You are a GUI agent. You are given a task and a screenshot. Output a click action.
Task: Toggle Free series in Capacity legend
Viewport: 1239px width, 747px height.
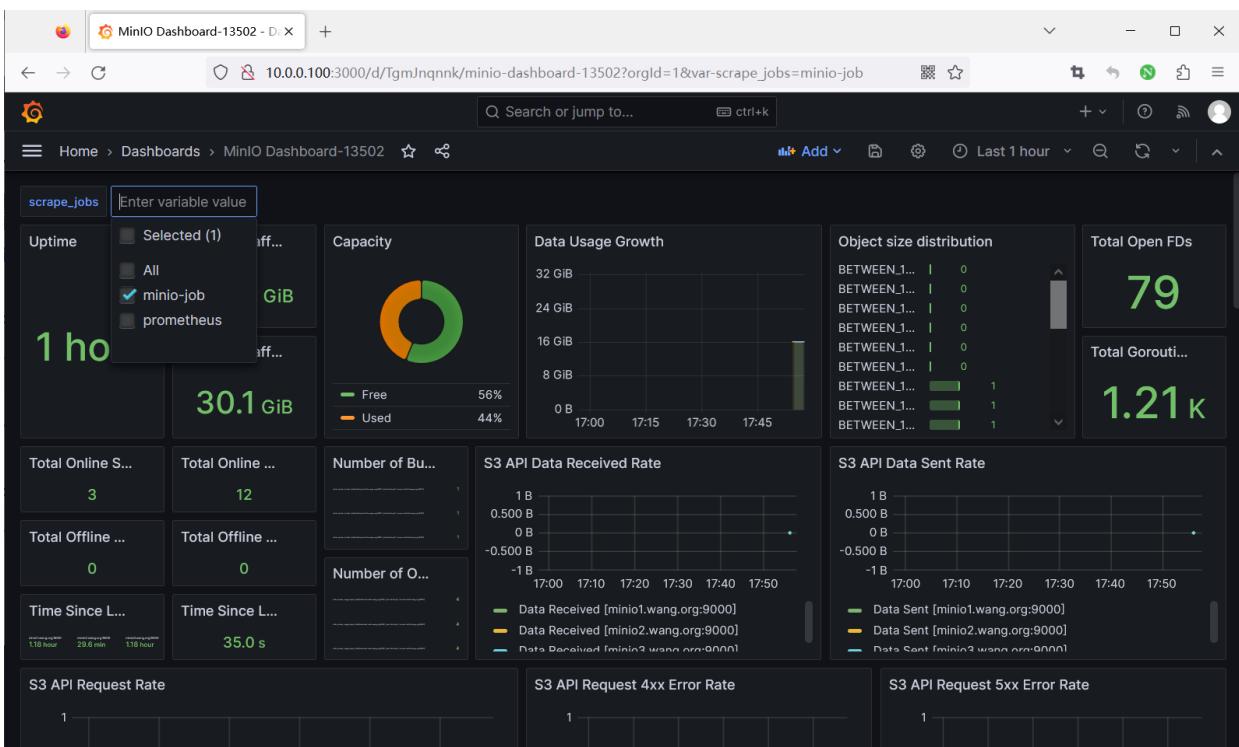(x=373, y=394)
